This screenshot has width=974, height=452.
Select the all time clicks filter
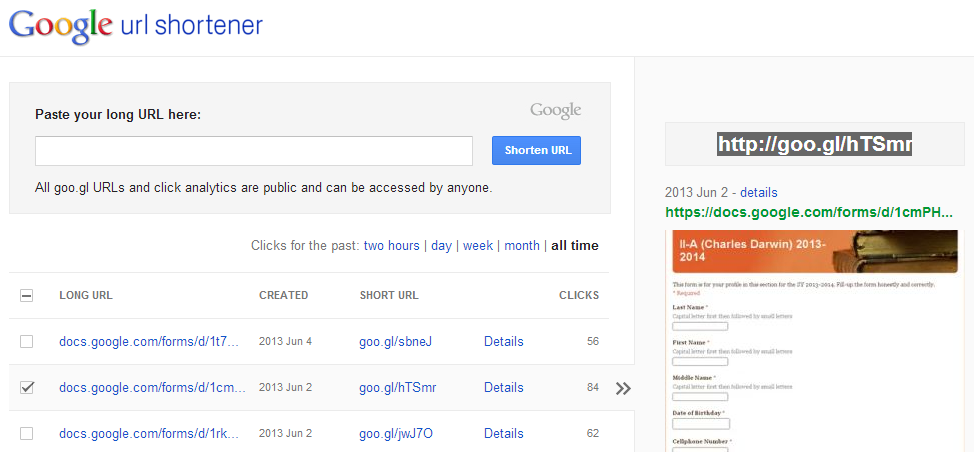575,246
